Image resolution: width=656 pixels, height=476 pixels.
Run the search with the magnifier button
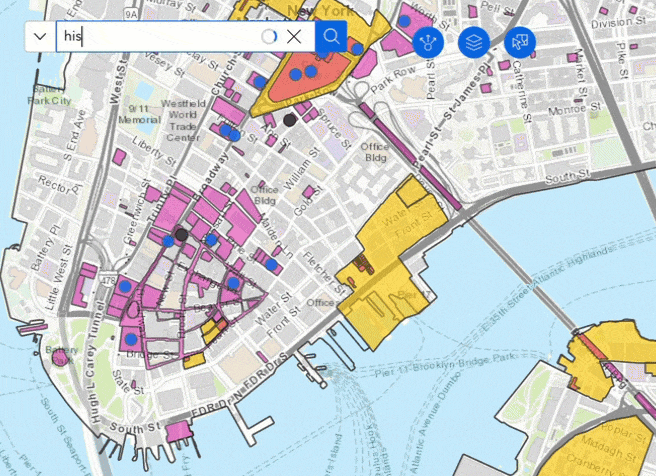pyautogui.click(x=331, y=36)
